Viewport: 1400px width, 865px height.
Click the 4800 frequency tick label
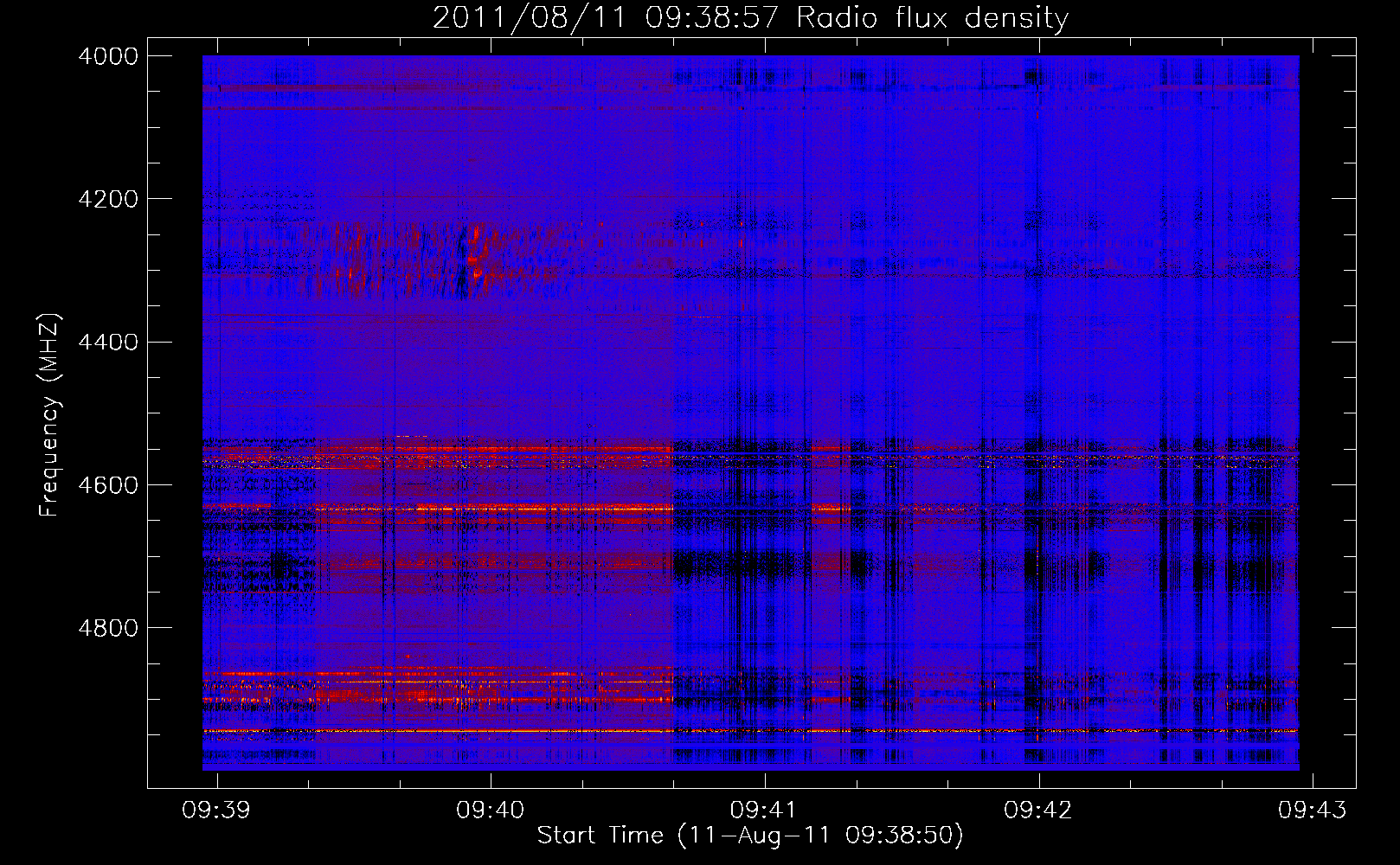pos(108,628)
